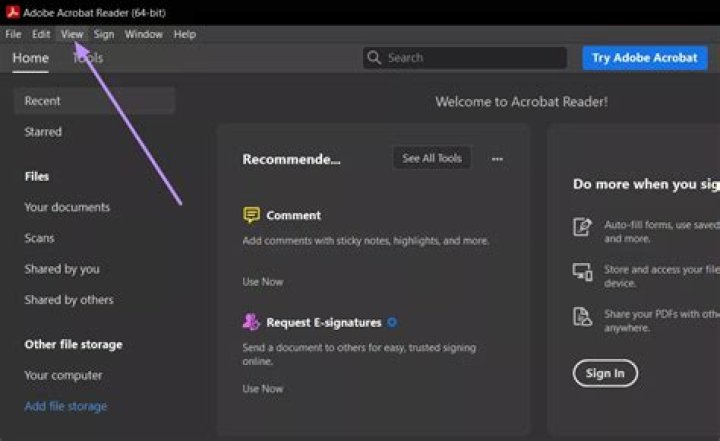Click the share PDFs document icon

coord(582,317)
